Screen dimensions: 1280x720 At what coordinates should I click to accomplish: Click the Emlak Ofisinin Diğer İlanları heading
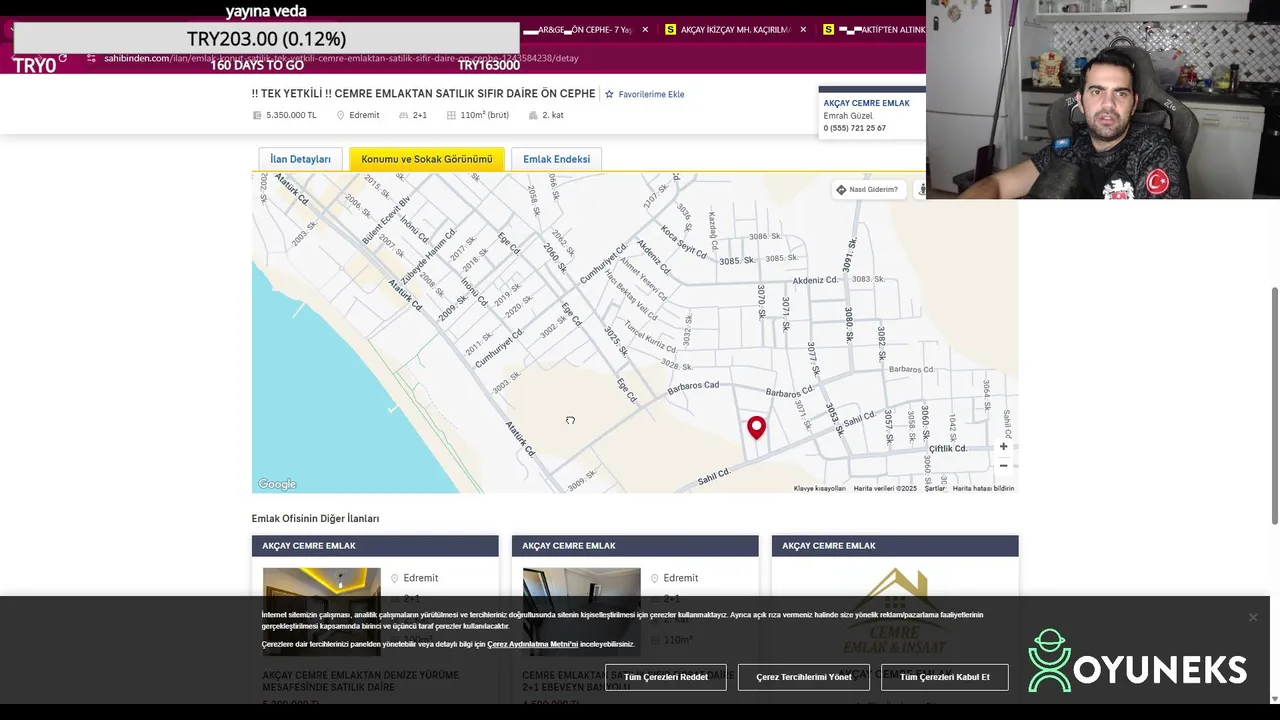tap(315, 518)
